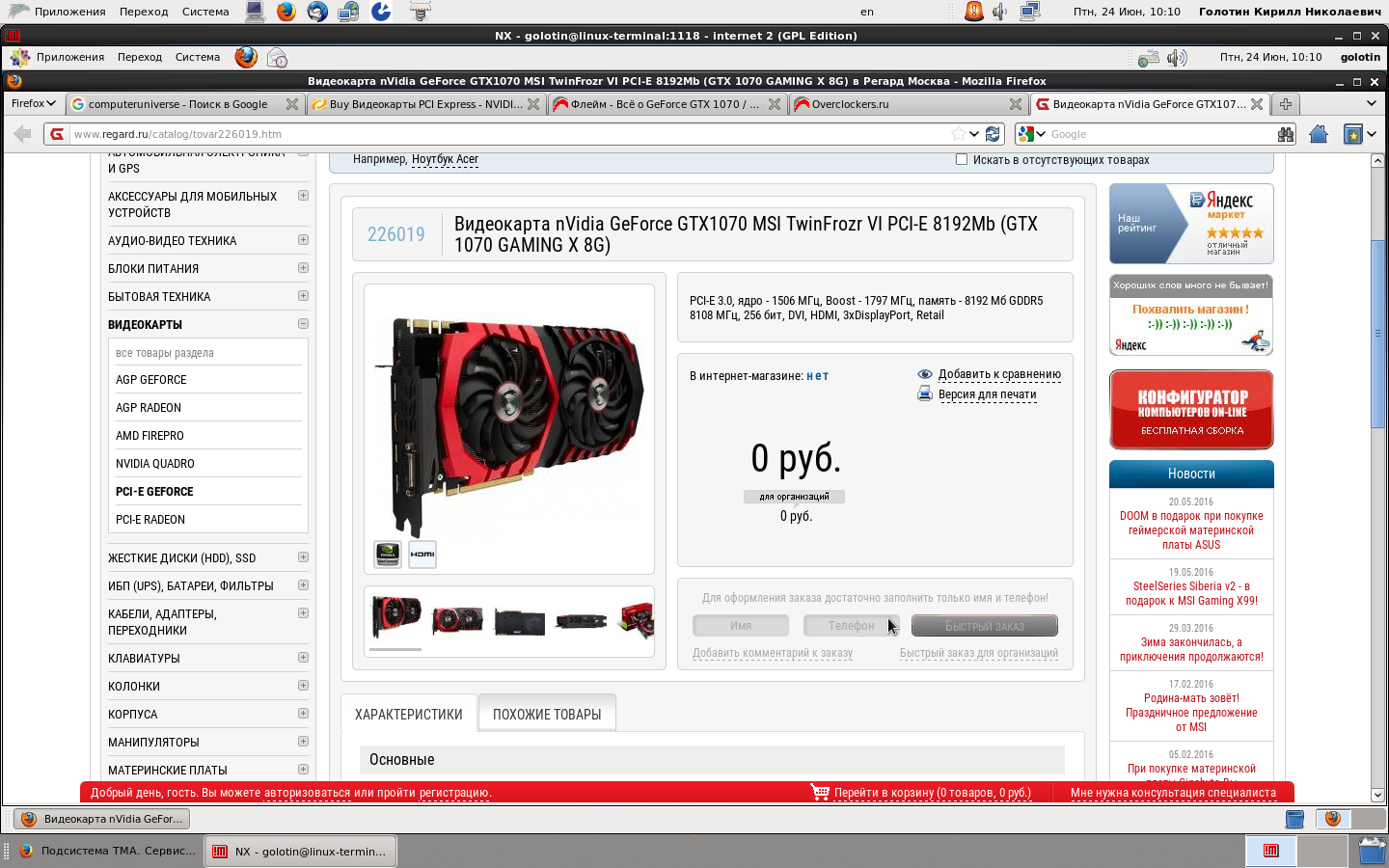Click the shopping cart icon
The height and width of the screenshot is (868, 1389).
[x=820, y=792]
